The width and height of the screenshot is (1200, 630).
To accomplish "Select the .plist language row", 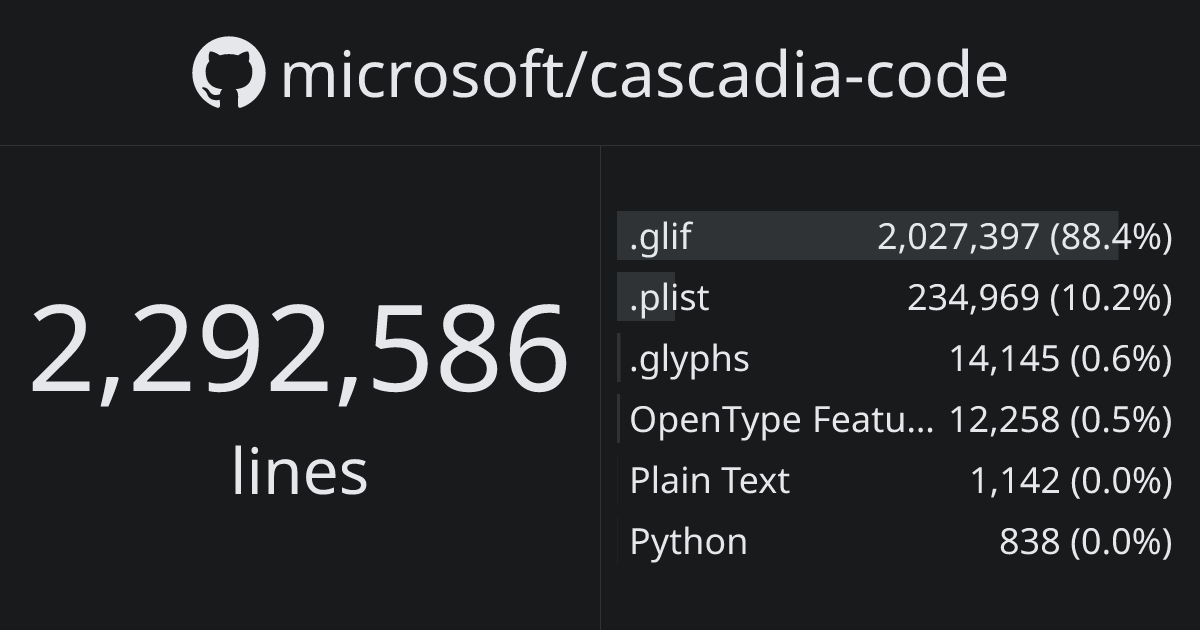I will click(895, 297).
